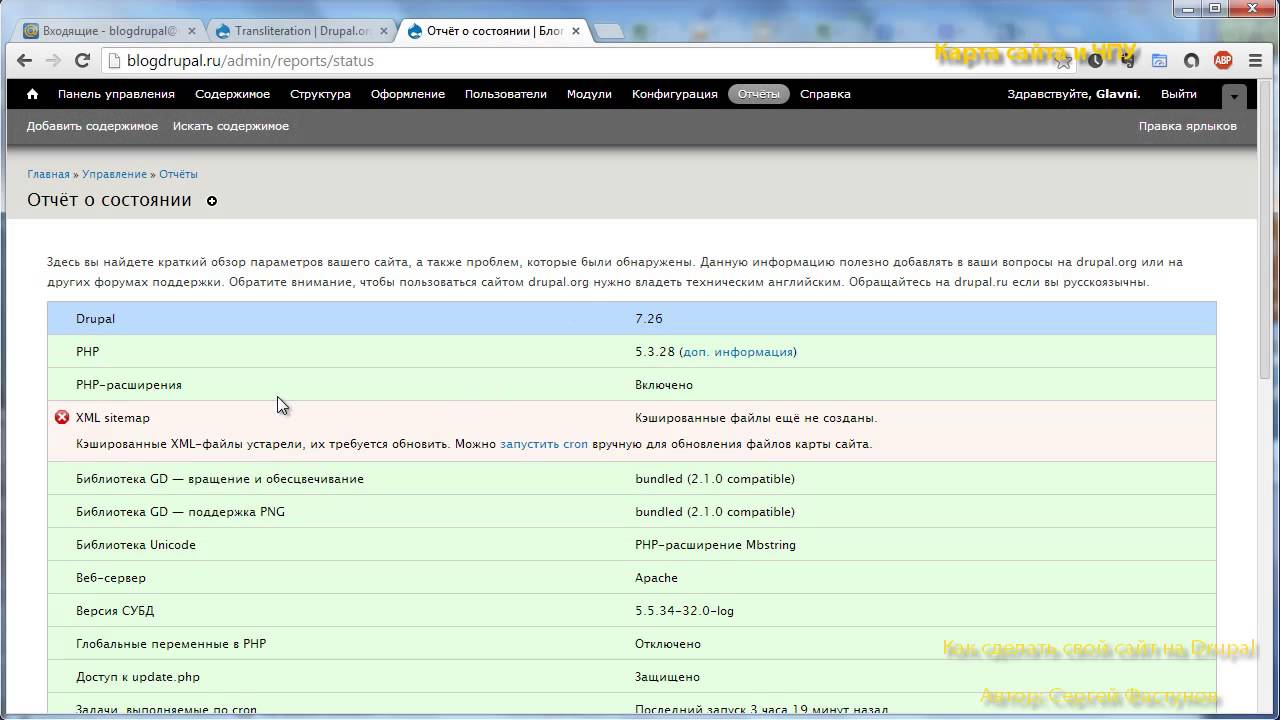The width and height of the screenshot is (1280, 720).
Task: Click the PHP-расширение Mbstring value
Action: 715,545
